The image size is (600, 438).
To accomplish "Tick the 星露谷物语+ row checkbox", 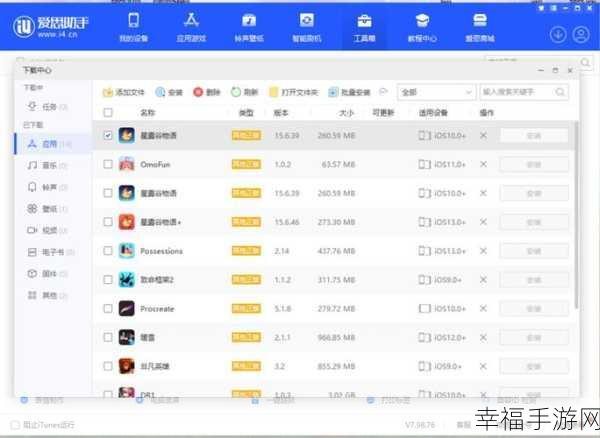I will click(x=108, y=222).
